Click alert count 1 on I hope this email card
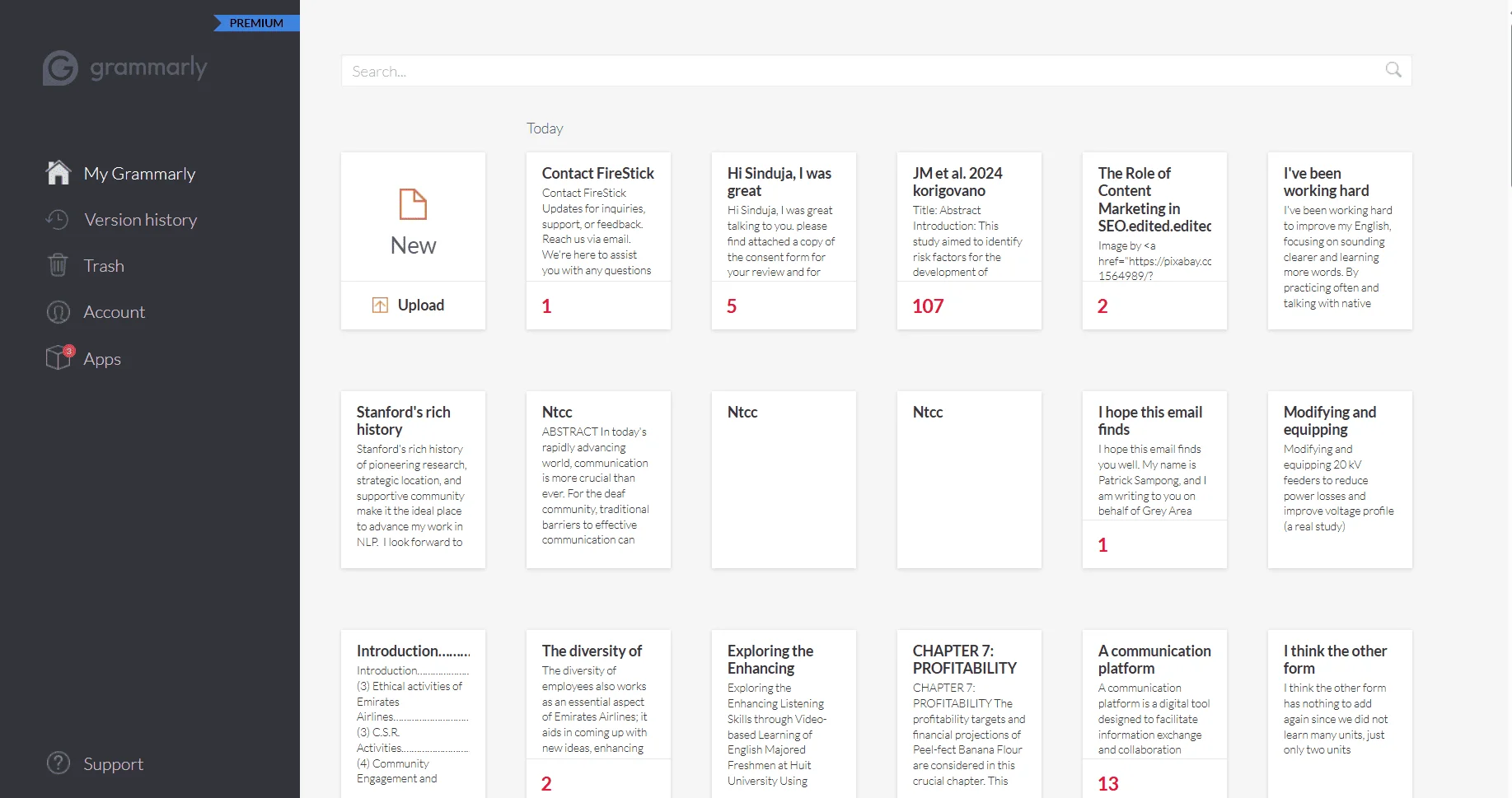This screenshot has height=798, width=1512. (1102, 545)
